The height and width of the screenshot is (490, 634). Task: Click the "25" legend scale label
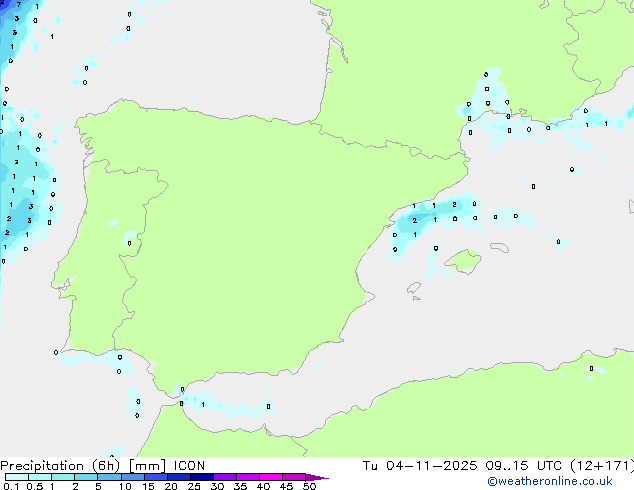click(194, 486)
